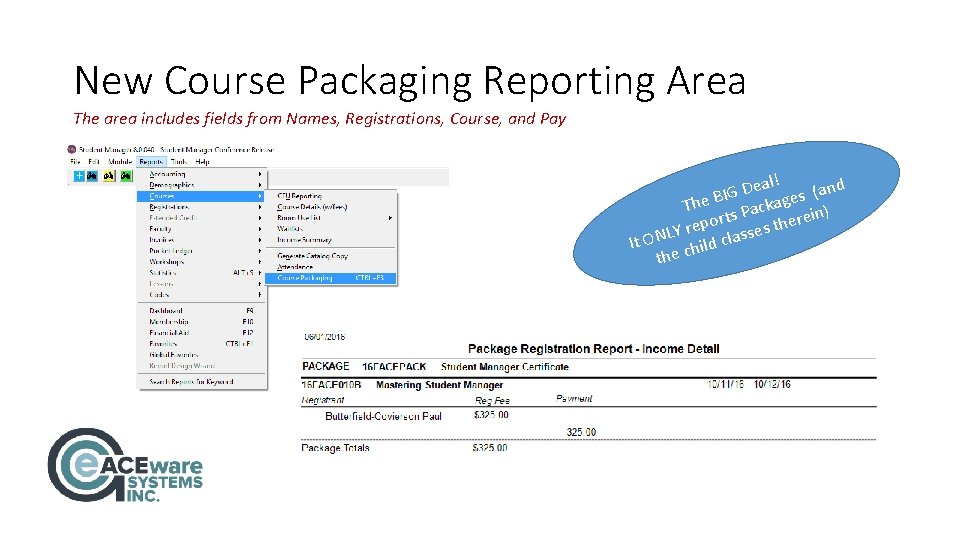Screen dimensions: 960x540
Task: Select Search Reports for Keyword
Action: tap(191, 382)
